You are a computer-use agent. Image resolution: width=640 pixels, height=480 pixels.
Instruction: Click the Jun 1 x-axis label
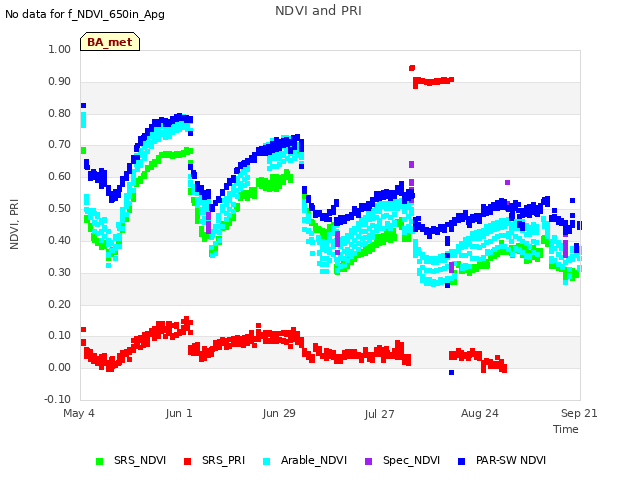coord(179,413)
